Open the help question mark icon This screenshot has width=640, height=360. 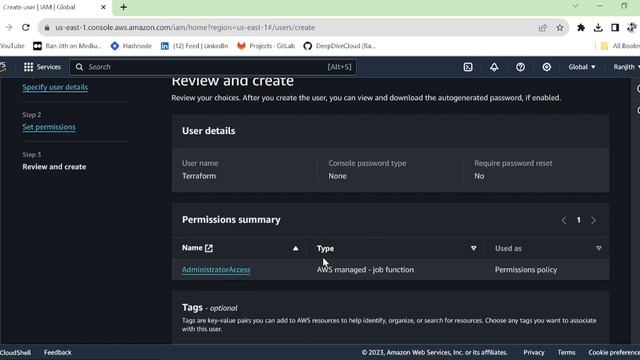[x=520, y=67]
